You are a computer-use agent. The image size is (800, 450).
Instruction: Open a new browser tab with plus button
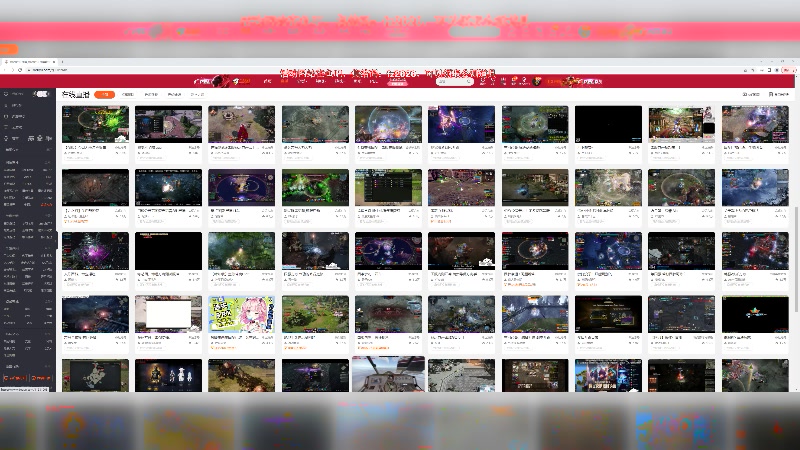pyautogui.click(x=62, y=62)
